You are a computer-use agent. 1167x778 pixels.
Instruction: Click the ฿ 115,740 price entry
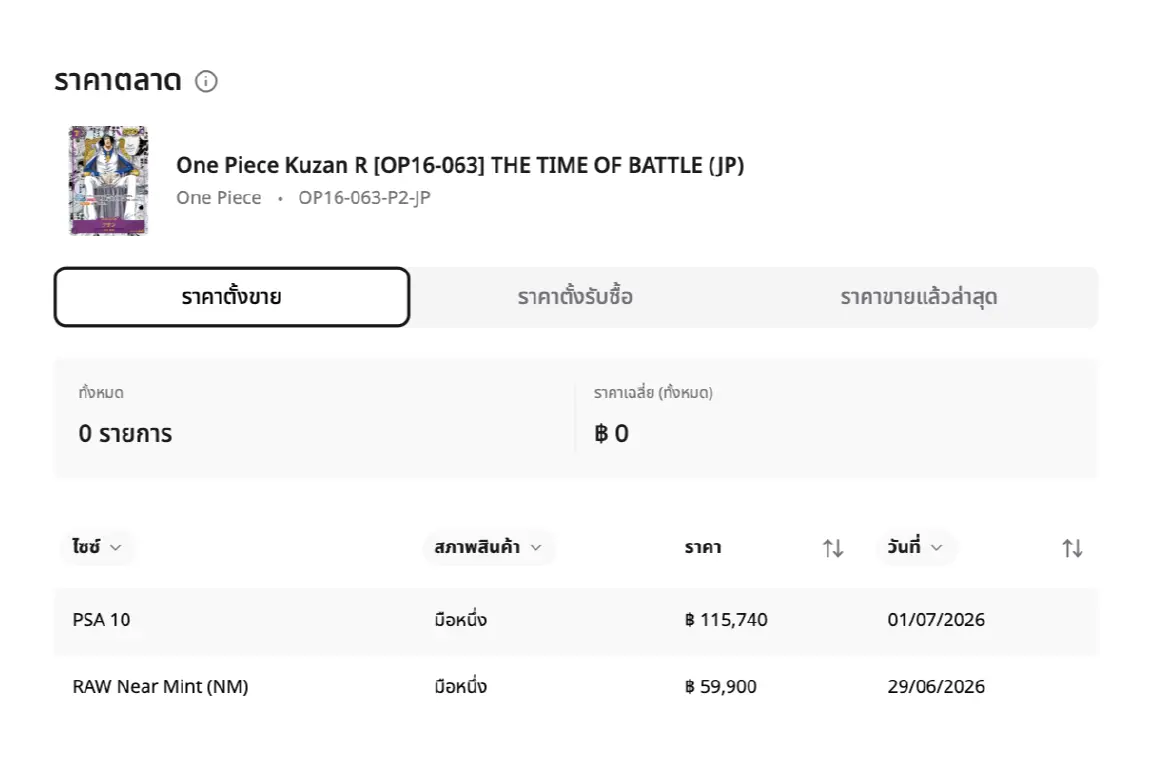[x=726, y=620]
